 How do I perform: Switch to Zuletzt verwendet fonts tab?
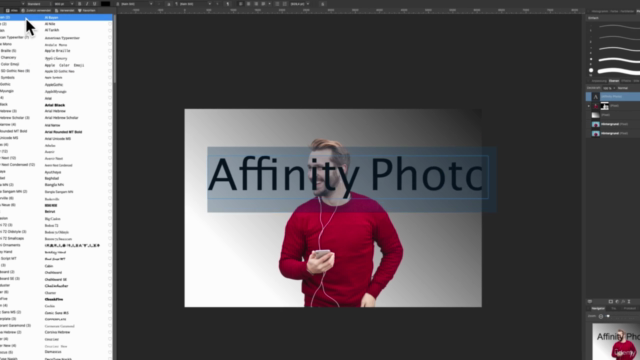tap(36, 11)
